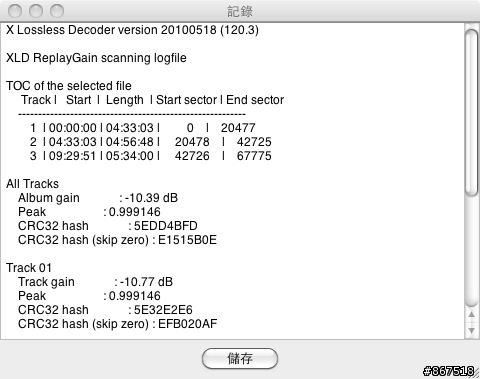This screenshot has height=379, width=480.
Task: Click the 'End sector' column header
Action: click(255, 100)
